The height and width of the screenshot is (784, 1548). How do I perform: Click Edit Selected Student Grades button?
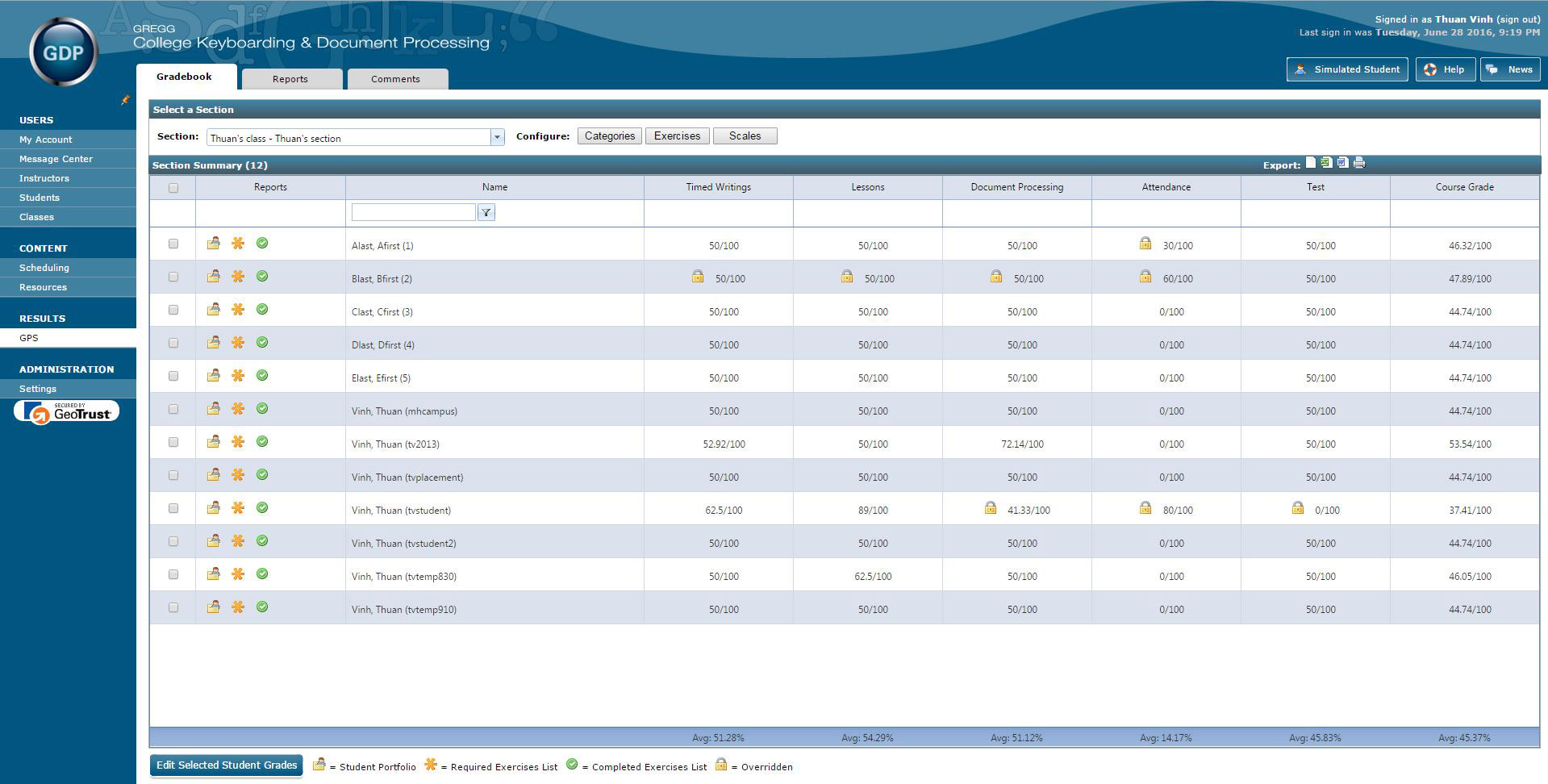pos(227,765)
